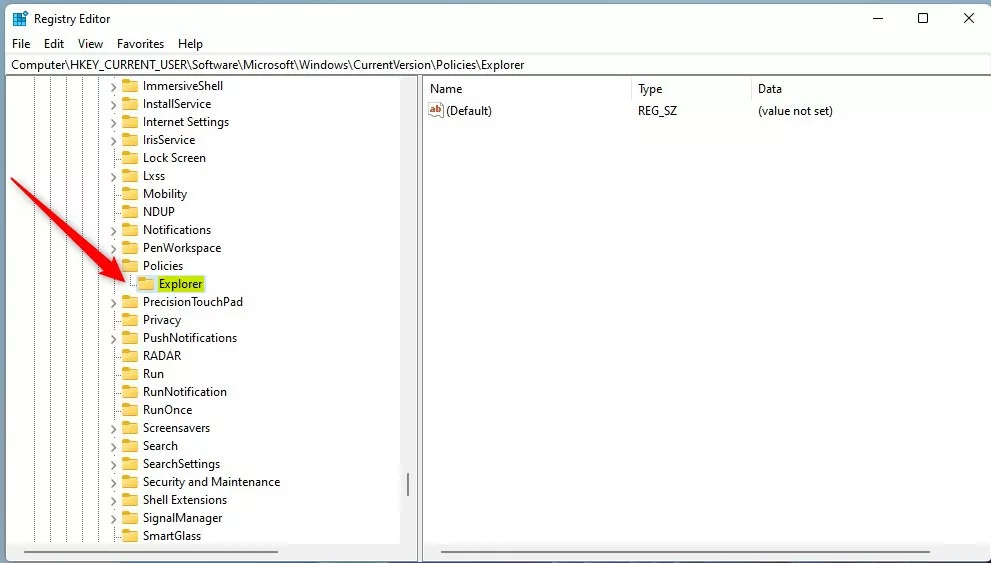This screenshot has width=991, height=563.
Task: Click the Registry Editor title bar icon
Action: [20, 18]
